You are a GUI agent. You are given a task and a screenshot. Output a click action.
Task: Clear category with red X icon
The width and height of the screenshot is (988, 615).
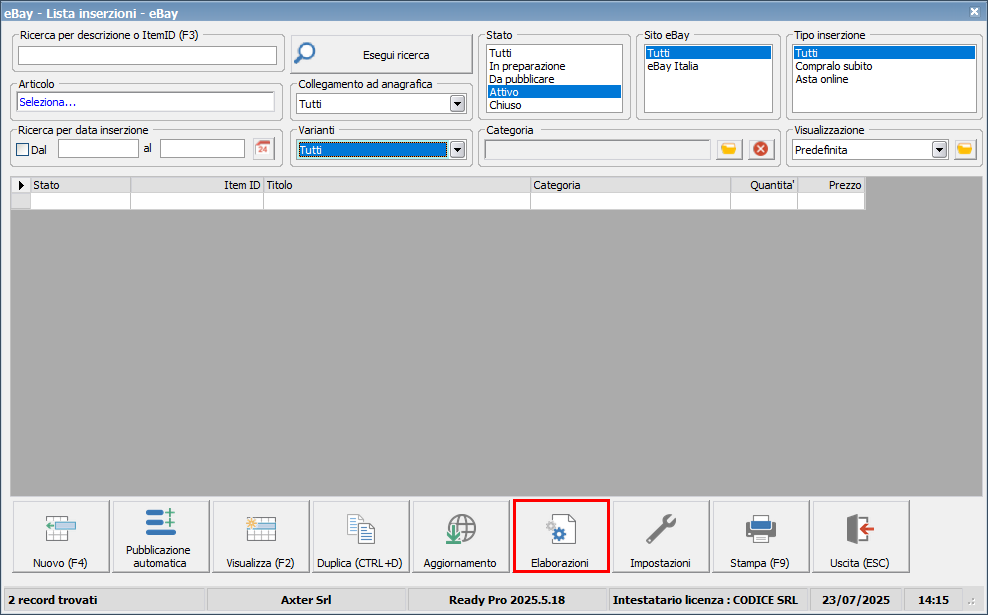click(761, 149)
